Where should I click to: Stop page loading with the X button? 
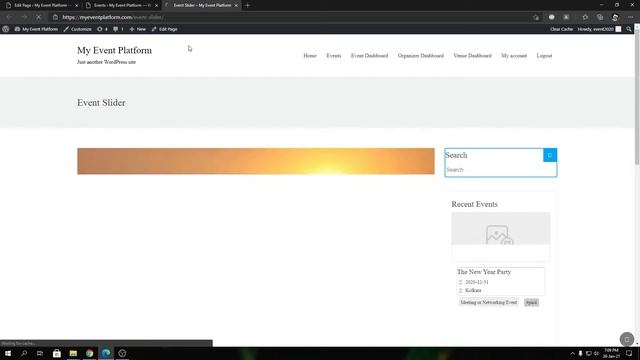[x=38, y=17]
